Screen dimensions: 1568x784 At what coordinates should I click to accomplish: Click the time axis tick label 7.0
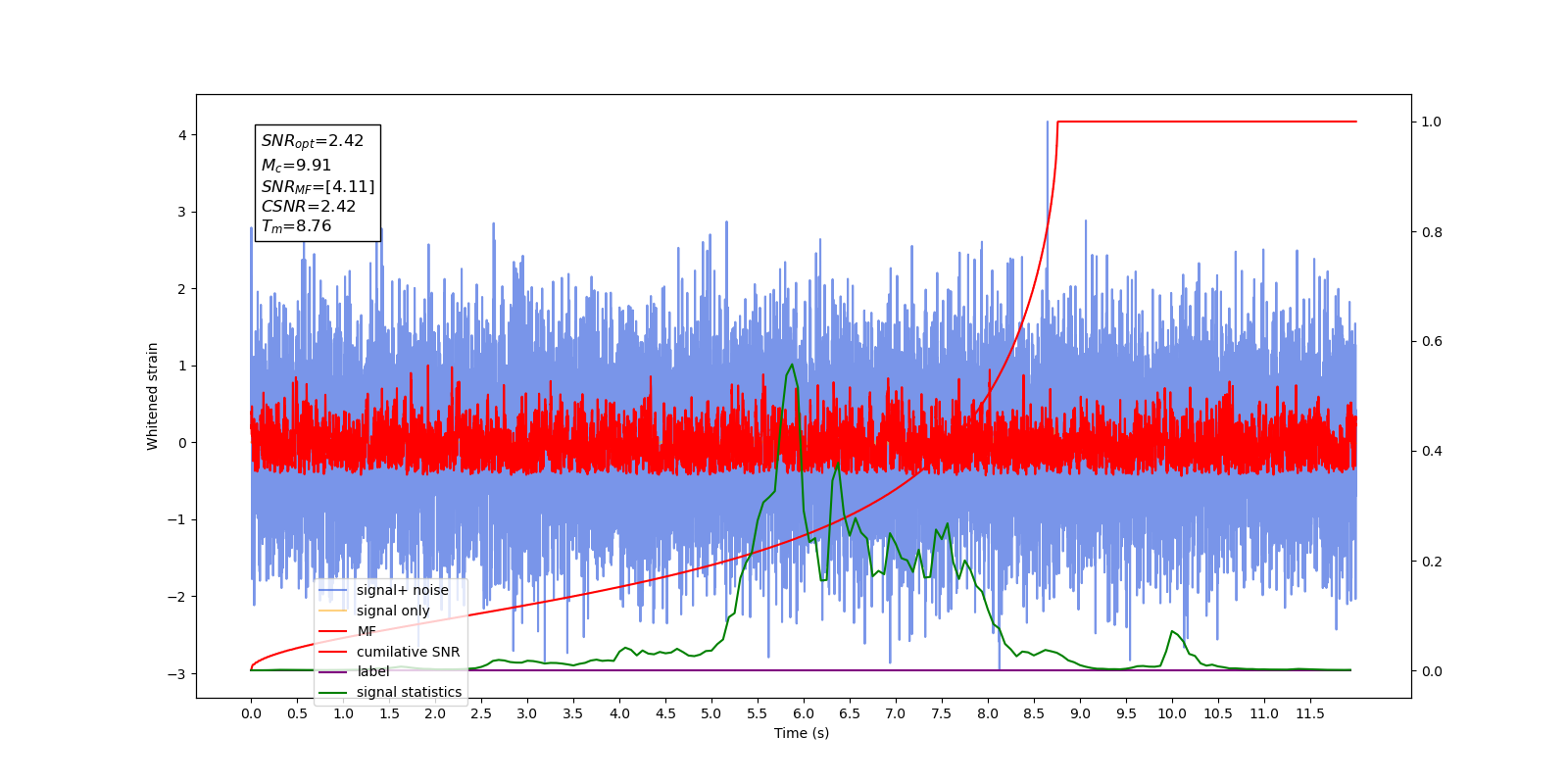click(x=896, y=713)
